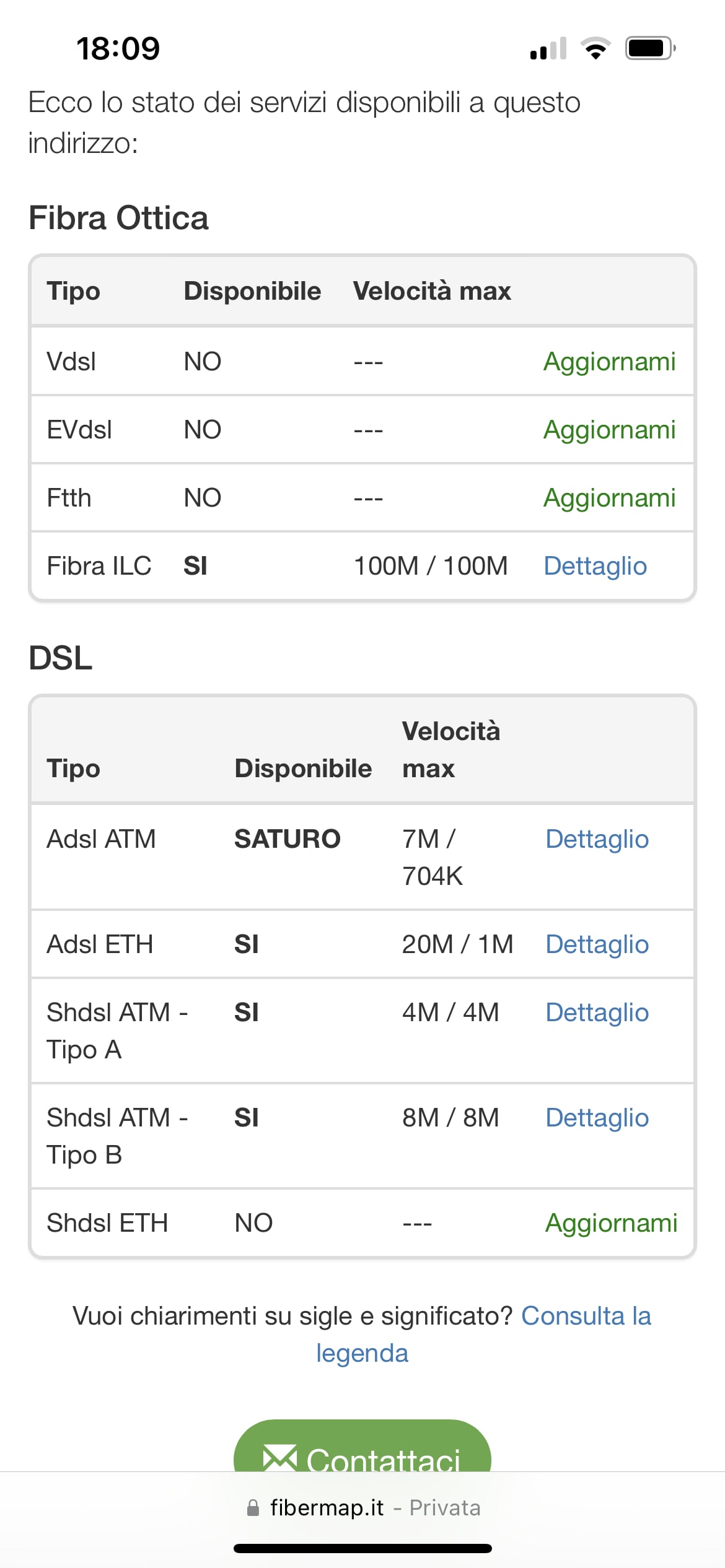Tap the padlock icon beside fibermap.it
The image size is (725, 1568).
pyautogui.click(x=253, y=1508)
